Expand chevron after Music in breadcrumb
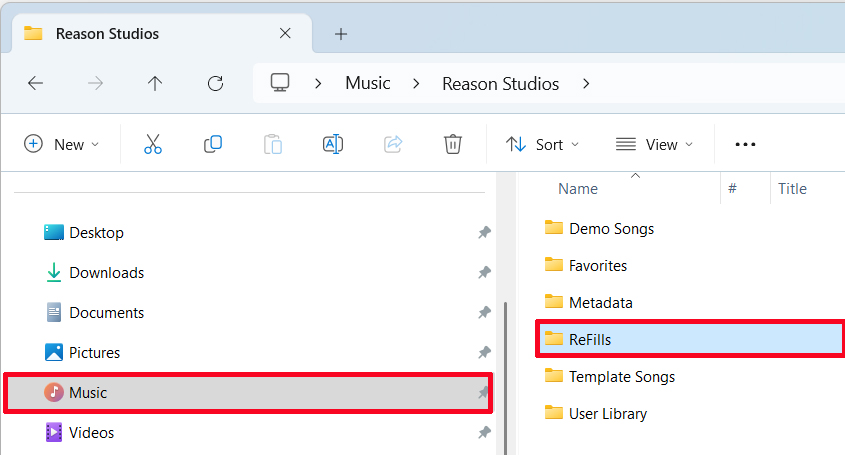 click(x=416, y=84)
